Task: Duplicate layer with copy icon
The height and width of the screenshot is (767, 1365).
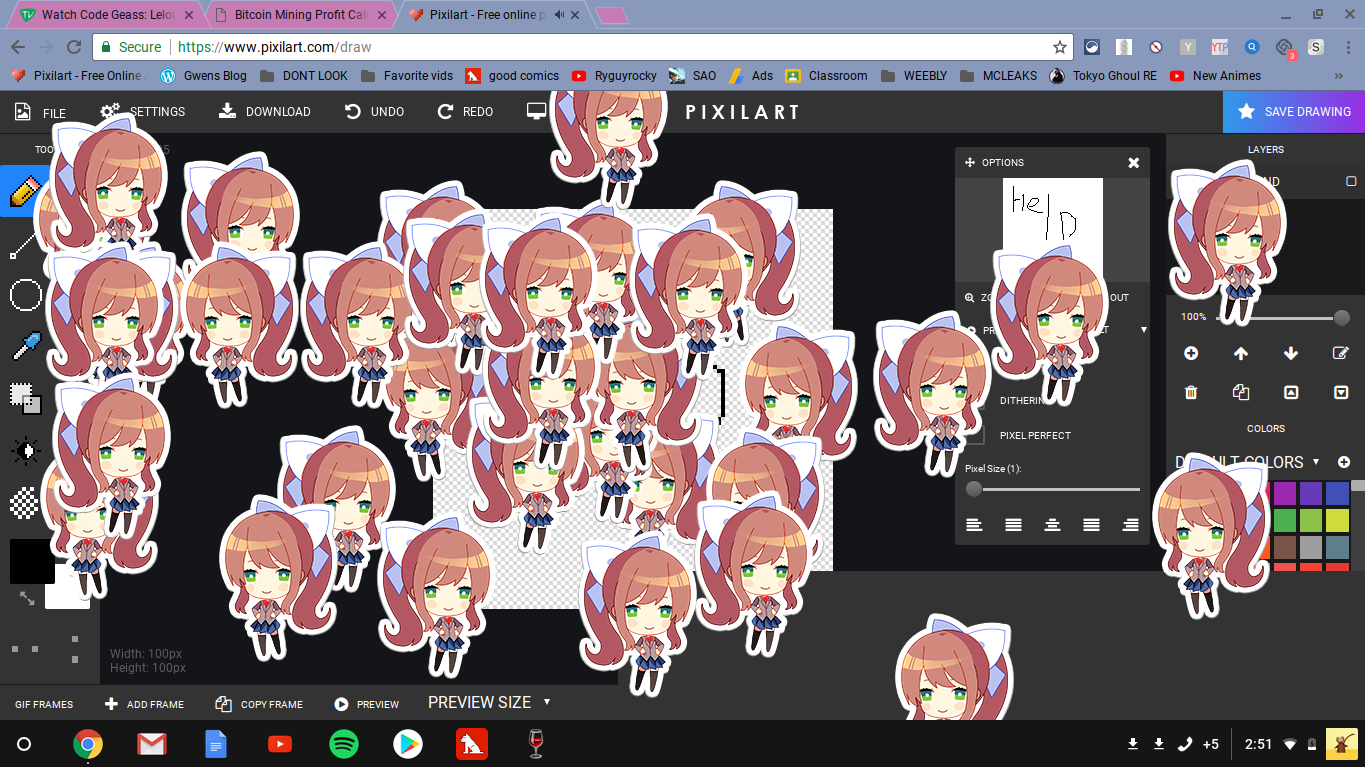Action: pyautogui.click(x=1241, y=393)
